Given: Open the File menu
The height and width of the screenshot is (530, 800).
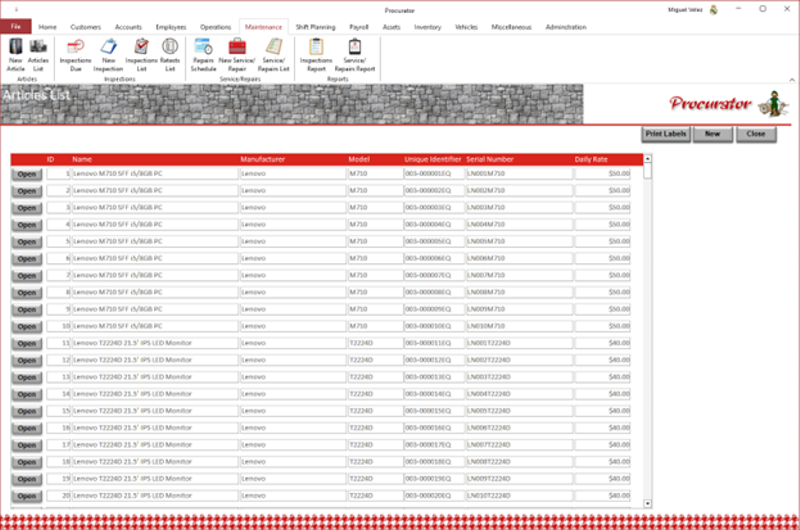Looking at the screenshot, I should point(16,27).
